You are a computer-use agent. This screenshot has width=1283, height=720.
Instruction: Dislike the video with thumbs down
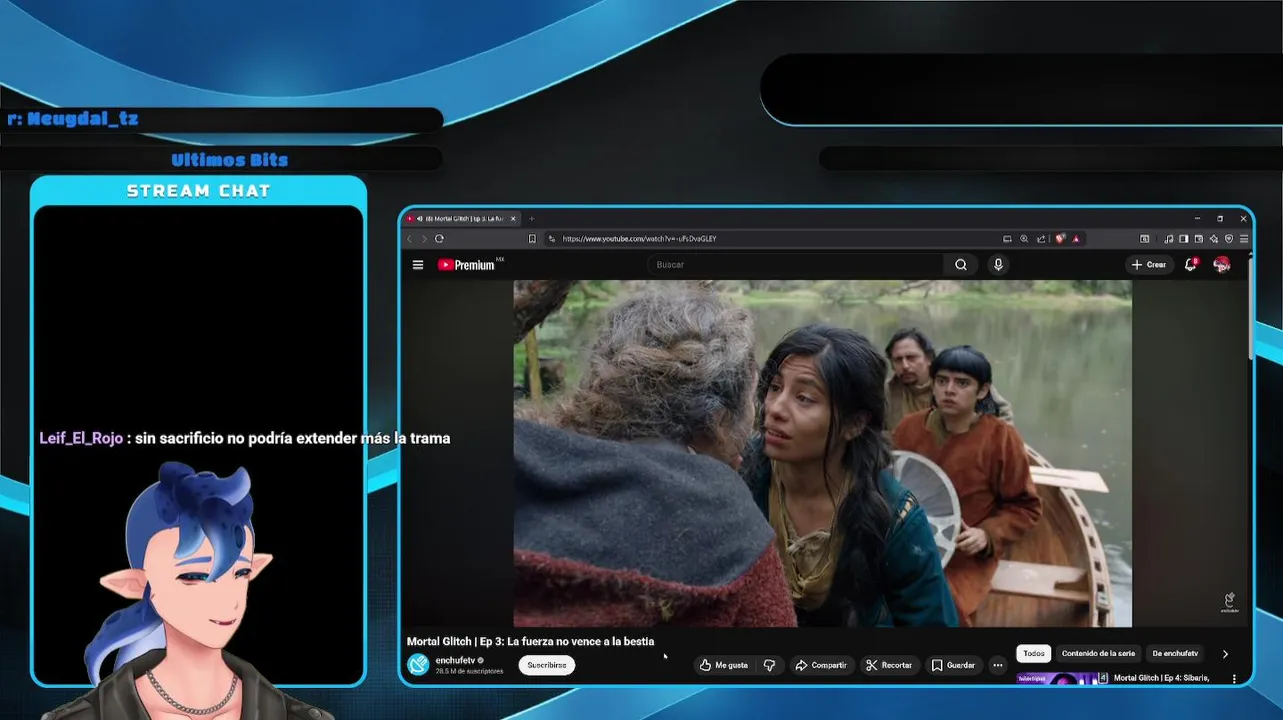pos(769,665)
